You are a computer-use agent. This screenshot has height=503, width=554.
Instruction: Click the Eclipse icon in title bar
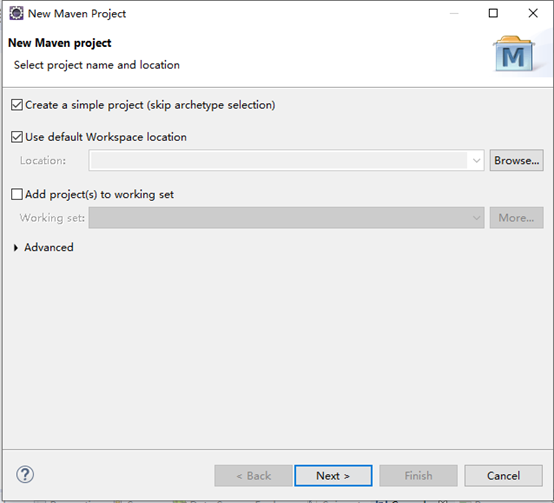[16, 13]
